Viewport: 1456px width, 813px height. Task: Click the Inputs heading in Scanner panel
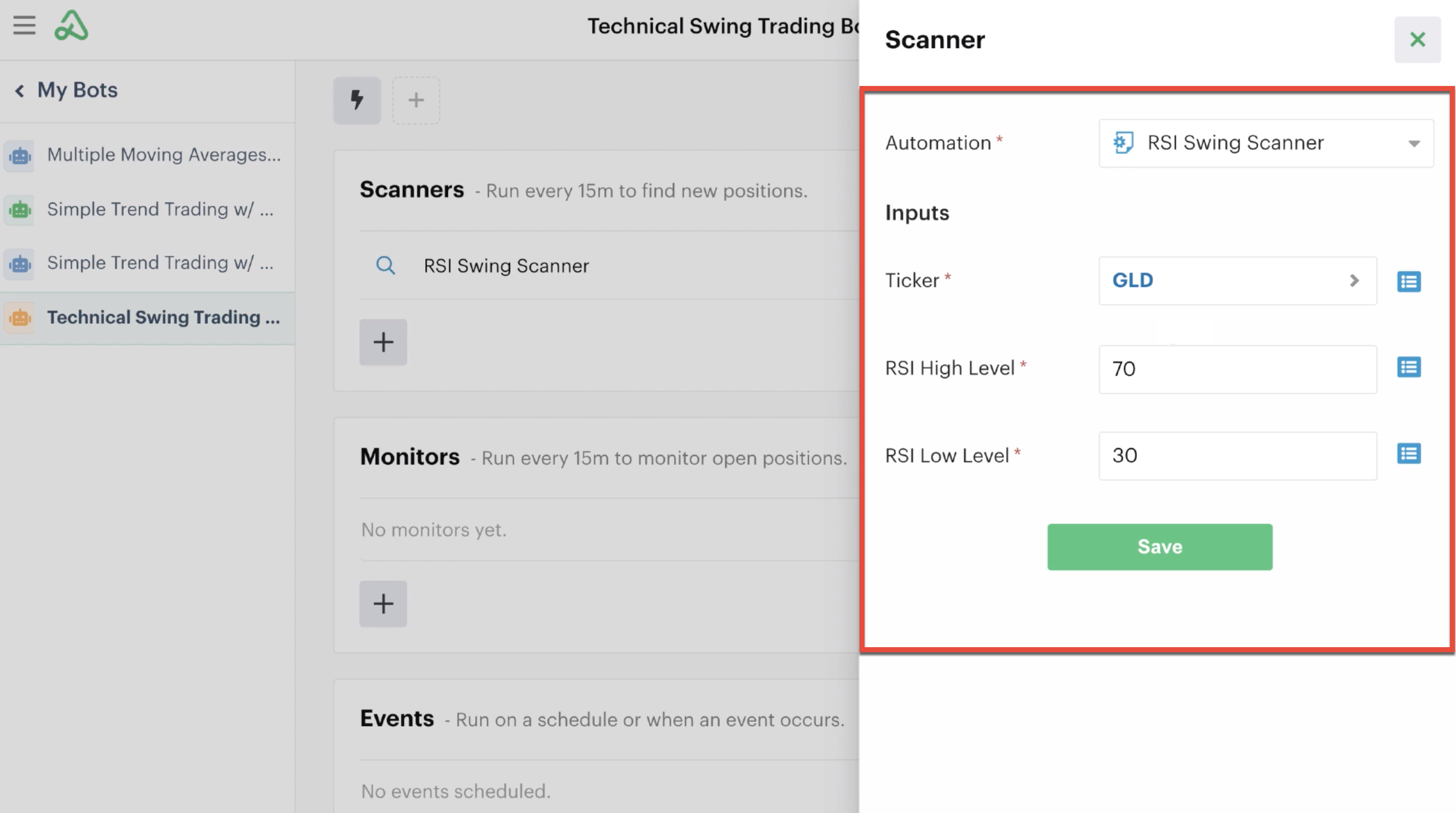(917, 212)
